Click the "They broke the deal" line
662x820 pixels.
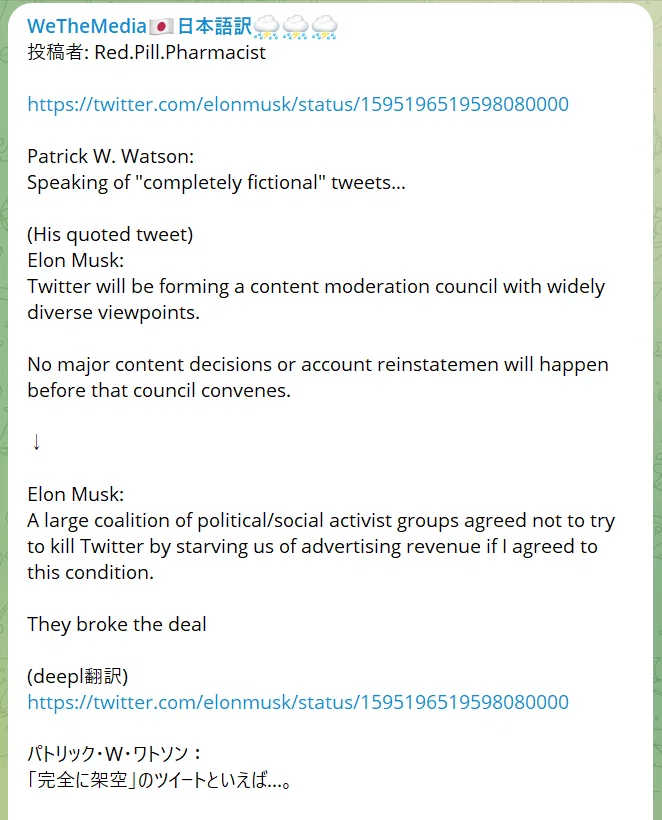point(117,624)
